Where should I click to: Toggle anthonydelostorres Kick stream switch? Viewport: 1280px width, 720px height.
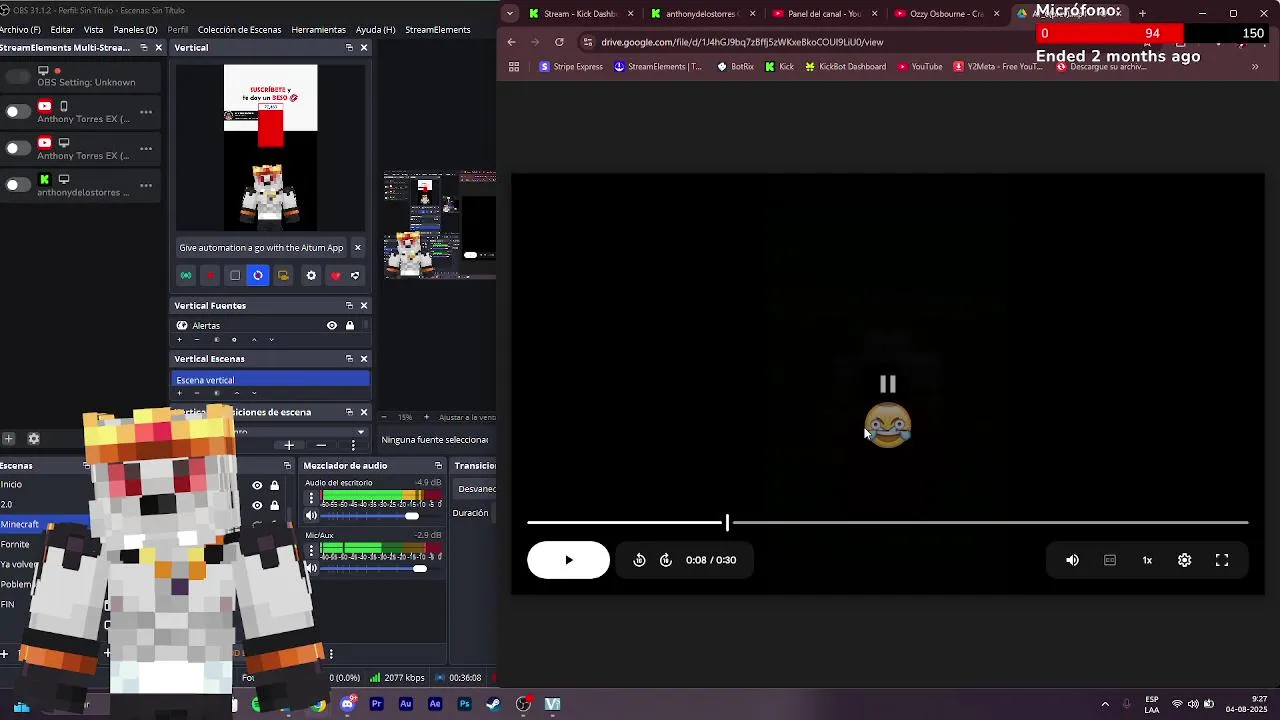pos(18,185)
